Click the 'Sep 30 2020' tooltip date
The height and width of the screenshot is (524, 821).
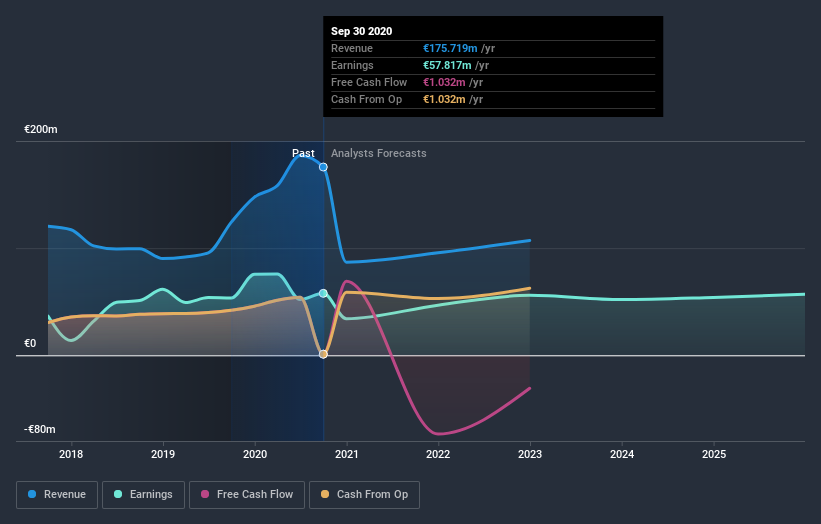tap(361, 31)
